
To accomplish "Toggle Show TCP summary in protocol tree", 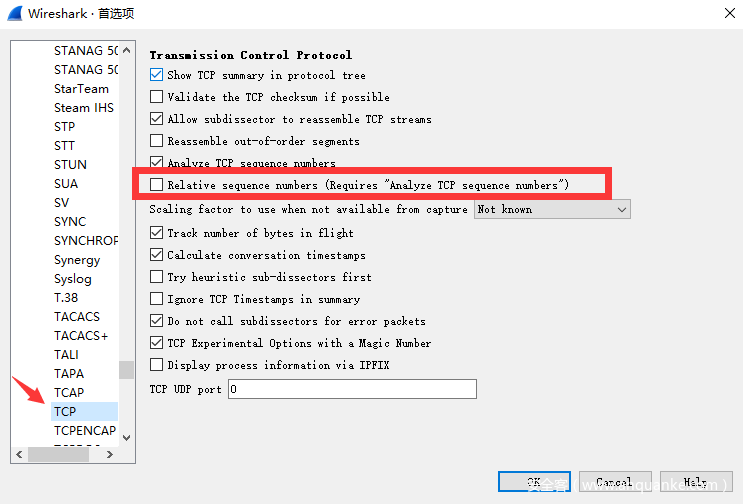I will tap(156, 75).
